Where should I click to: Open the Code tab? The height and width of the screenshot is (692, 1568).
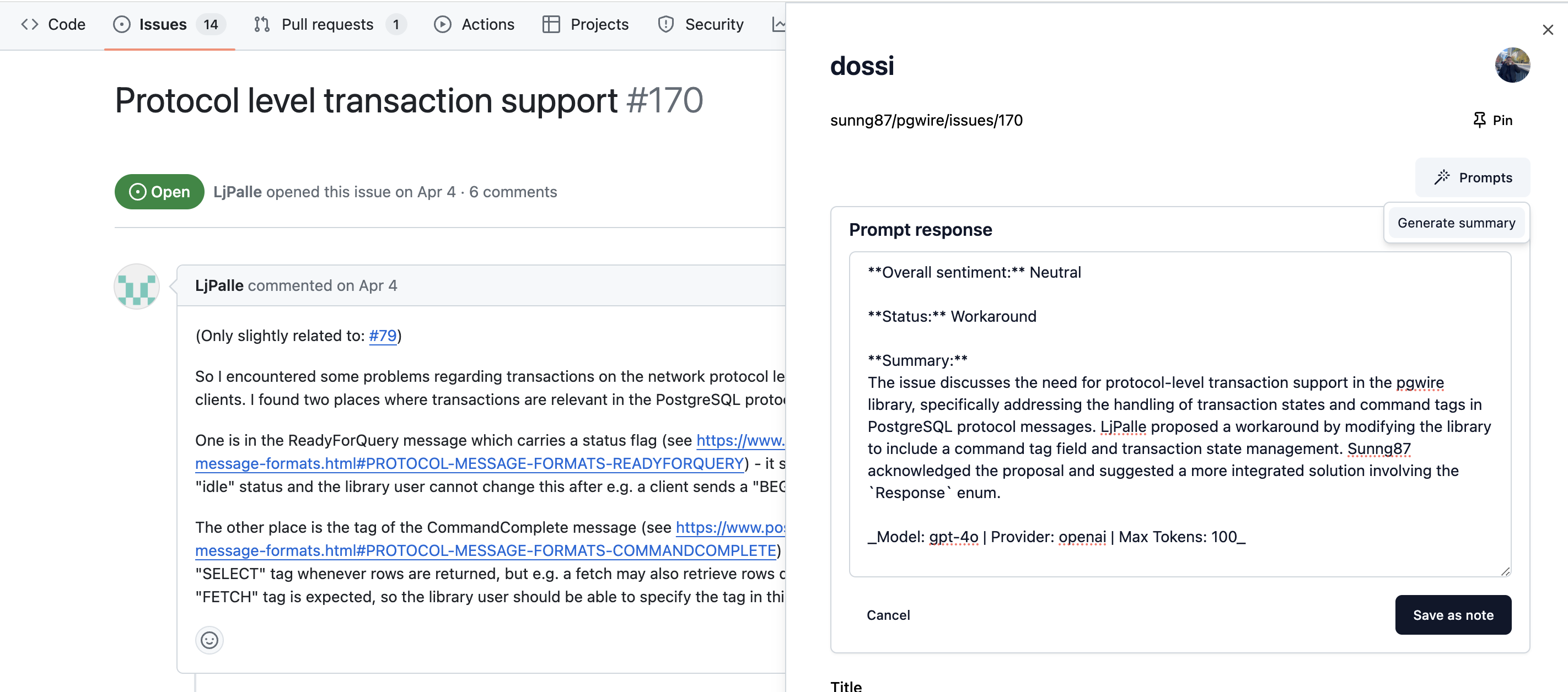point(53,24)
